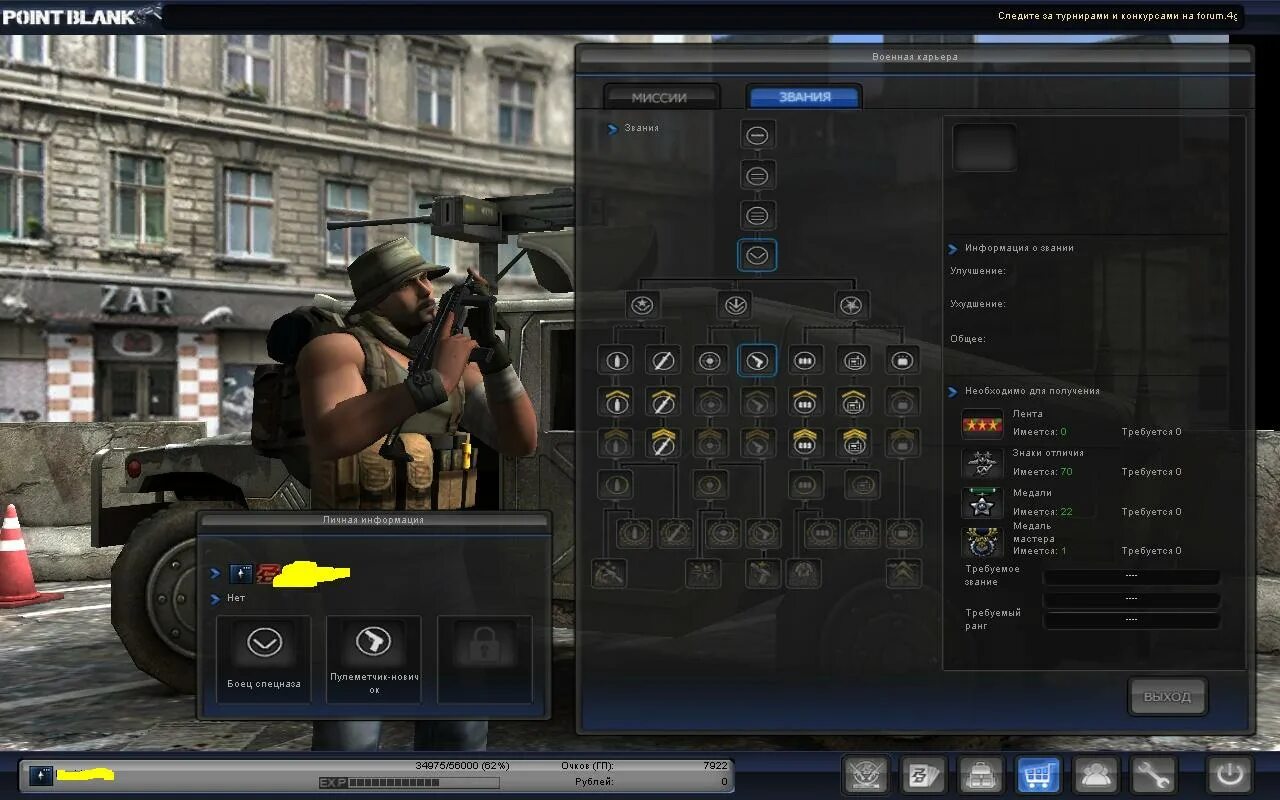Open the clan emblem button in bottom bar

click(866, 775)
